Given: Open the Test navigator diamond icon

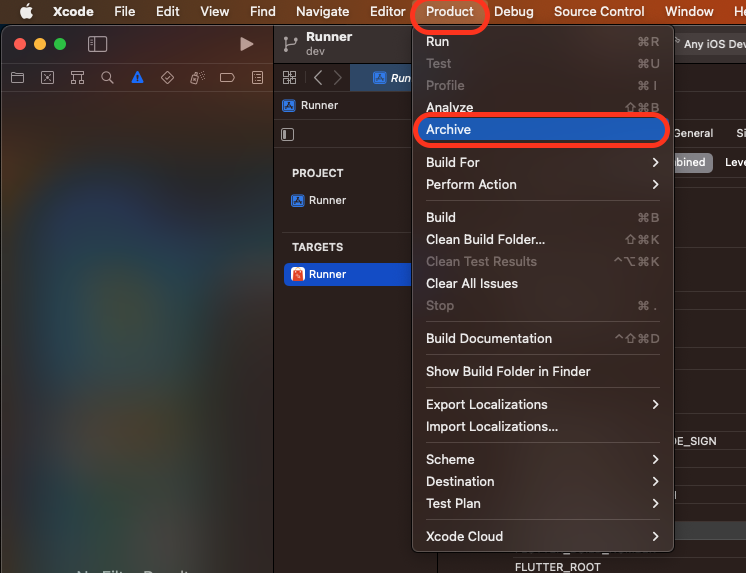Looking at the screenshot, I should coord(167,78).
